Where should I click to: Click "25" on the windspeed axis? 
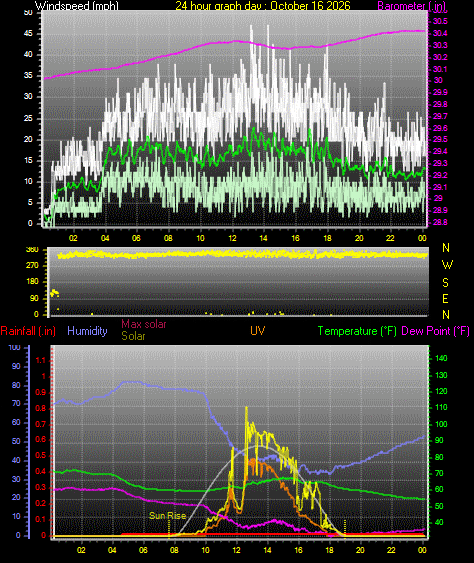(x=28, y=118)
